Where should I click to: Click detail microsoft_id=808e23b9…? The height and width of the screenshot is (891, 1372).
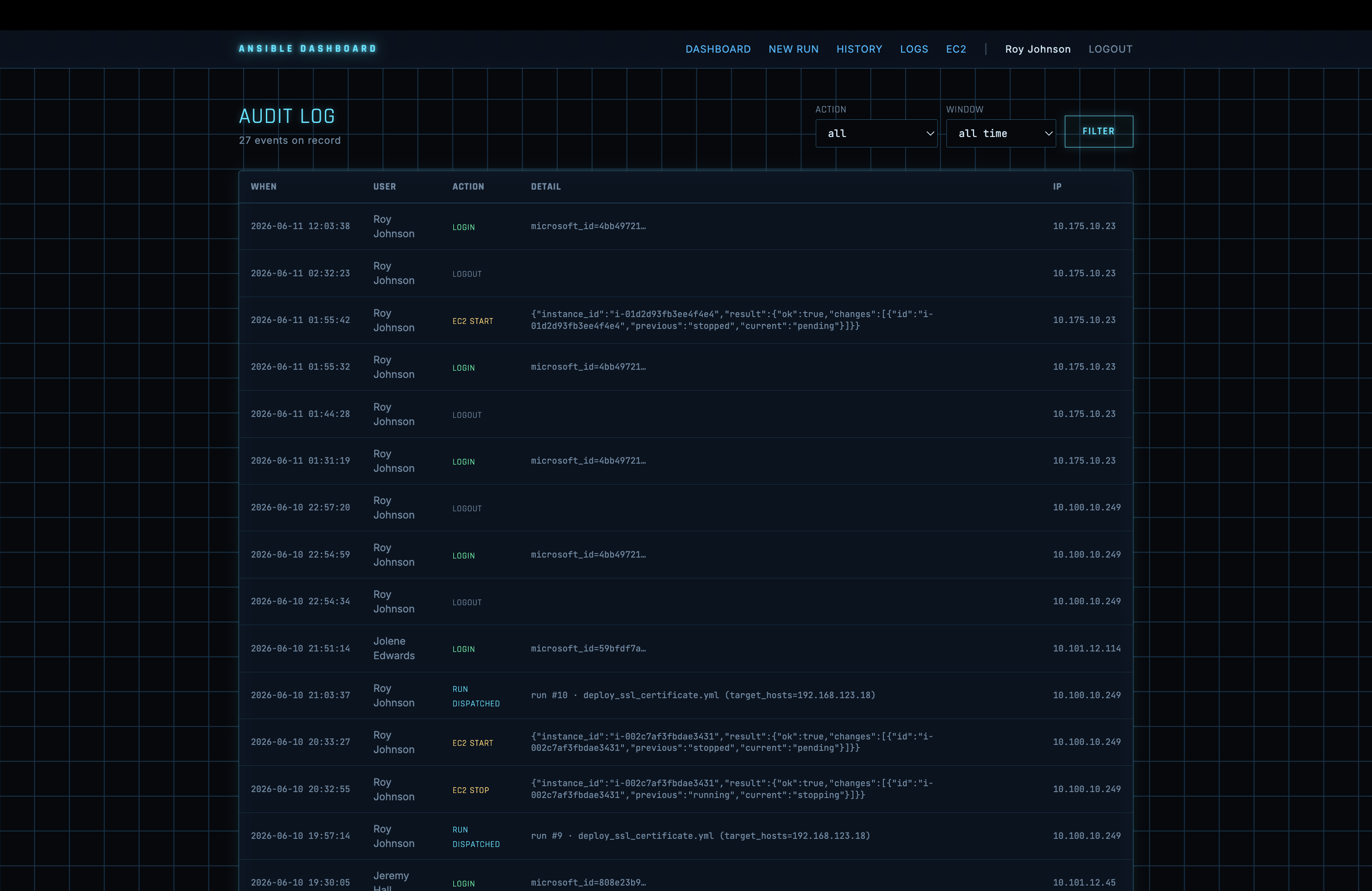pos(588,882)
